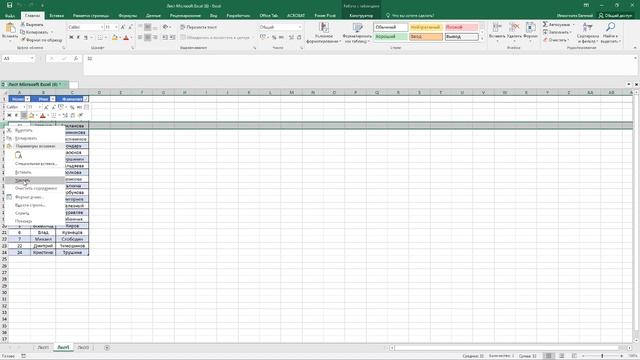Open Найти и выделить magnifier menu
The width and height of the screenshot is (640, 360).
coord(611,33)
